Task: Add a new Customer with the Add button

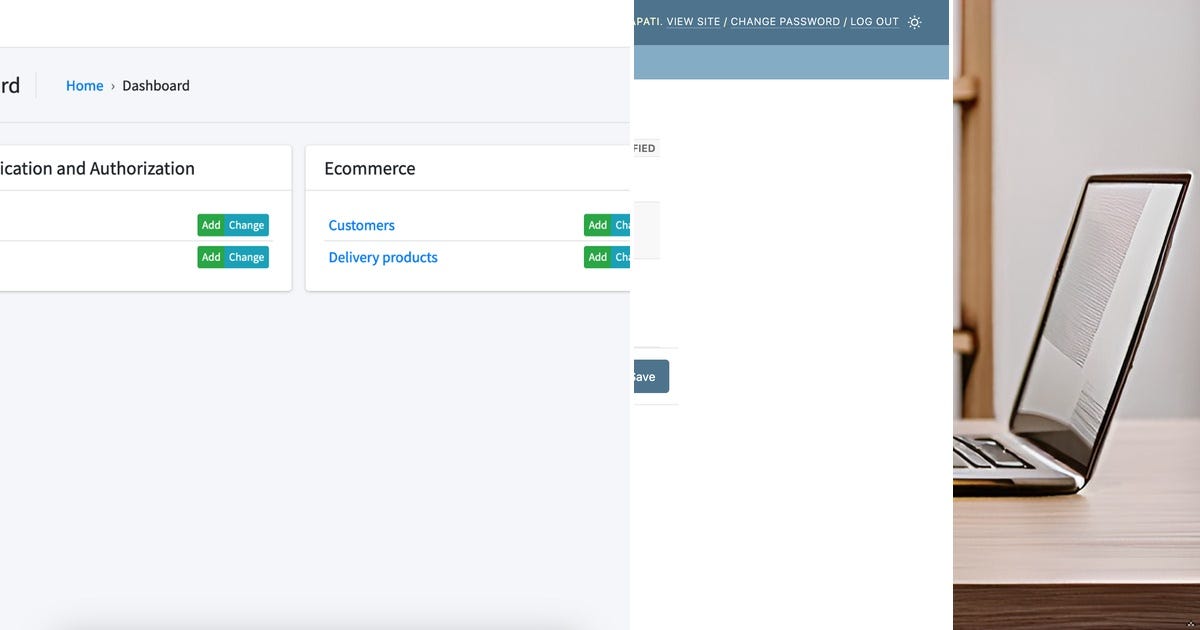Action: click(x=597, y=225)
